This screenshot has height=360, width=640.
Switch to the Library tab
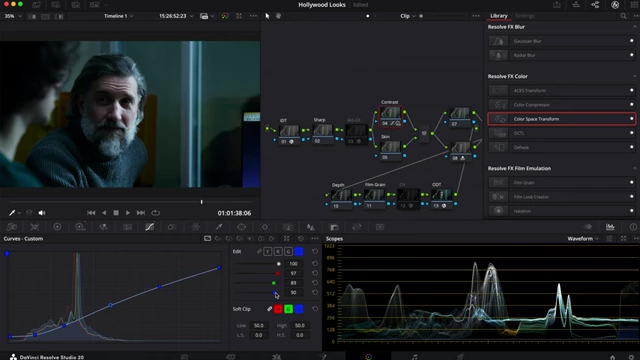pos(498,16)
